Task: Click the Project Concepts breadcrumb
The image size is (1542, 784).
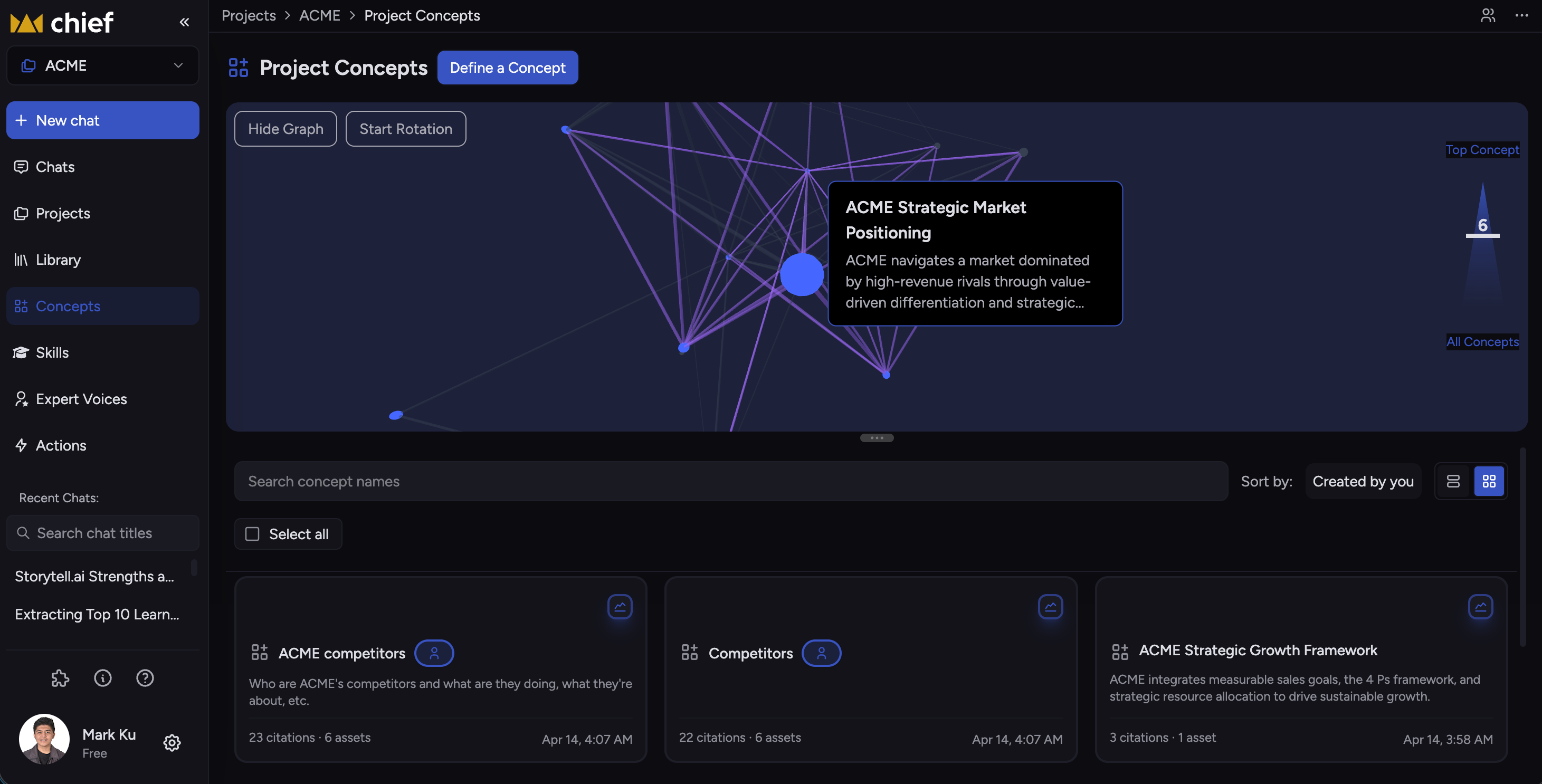Action: pos(422,15)
